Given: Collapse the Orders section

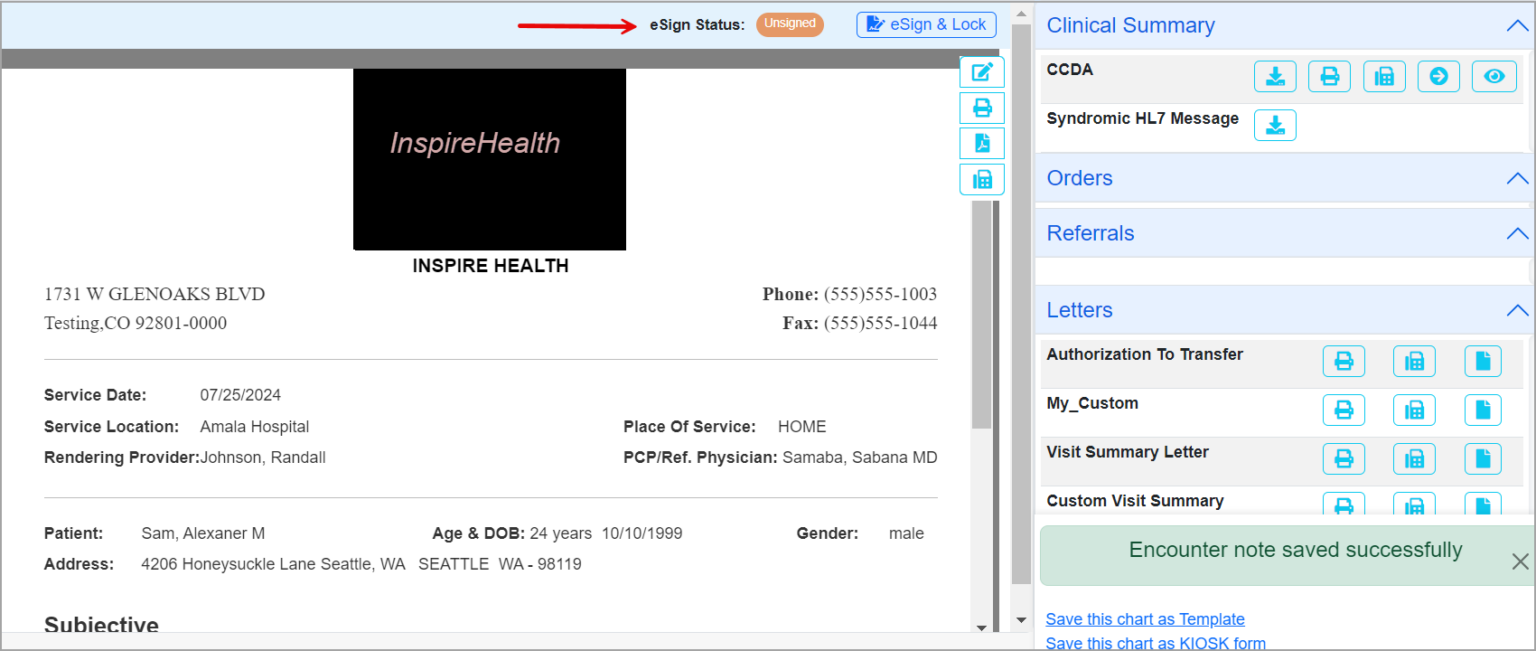Looking at the screenshot, I should click(1517, 178).
